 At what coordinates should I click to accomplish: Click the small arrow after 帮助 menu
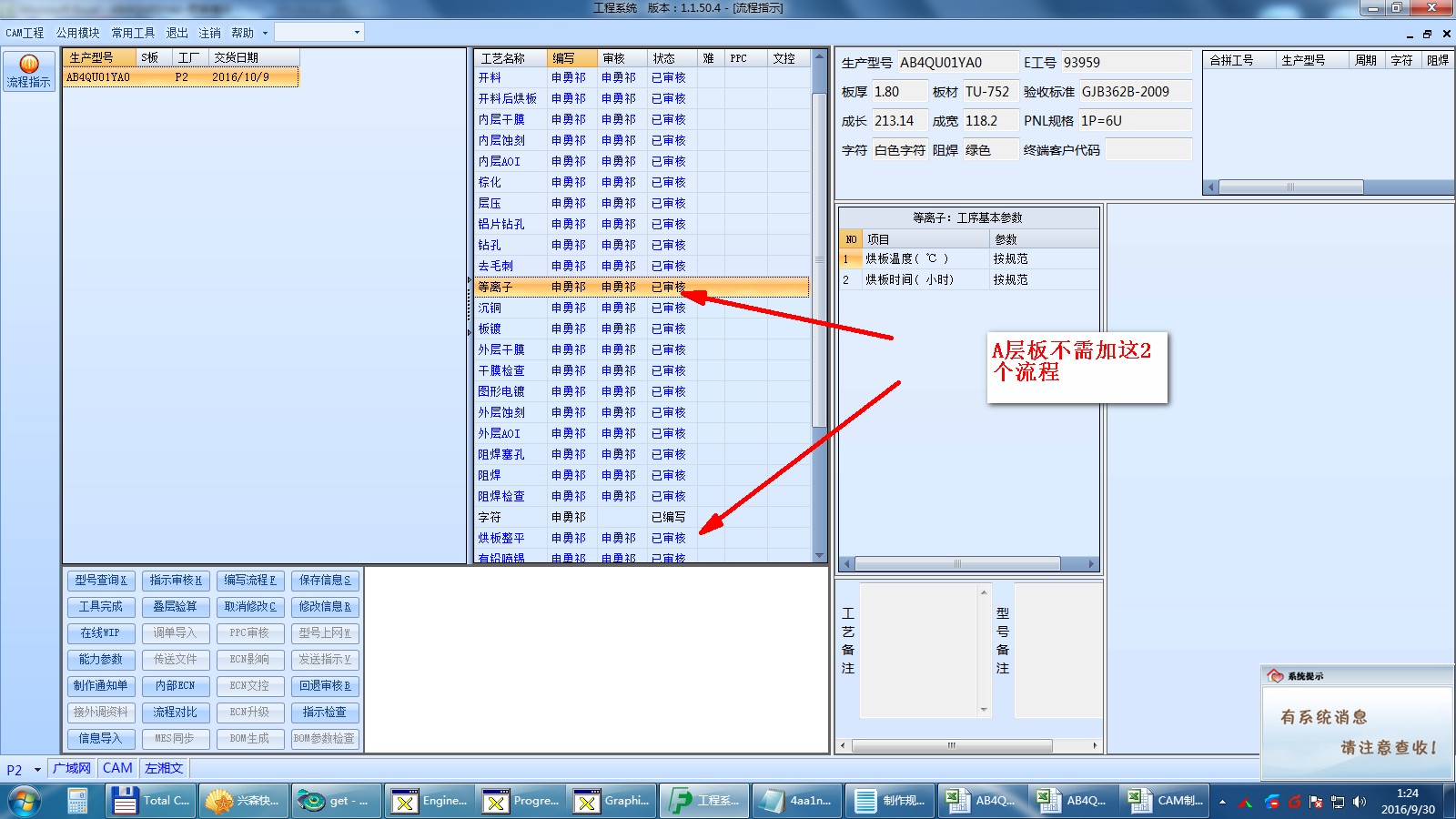pyautogui.click(x=266, y=33)
